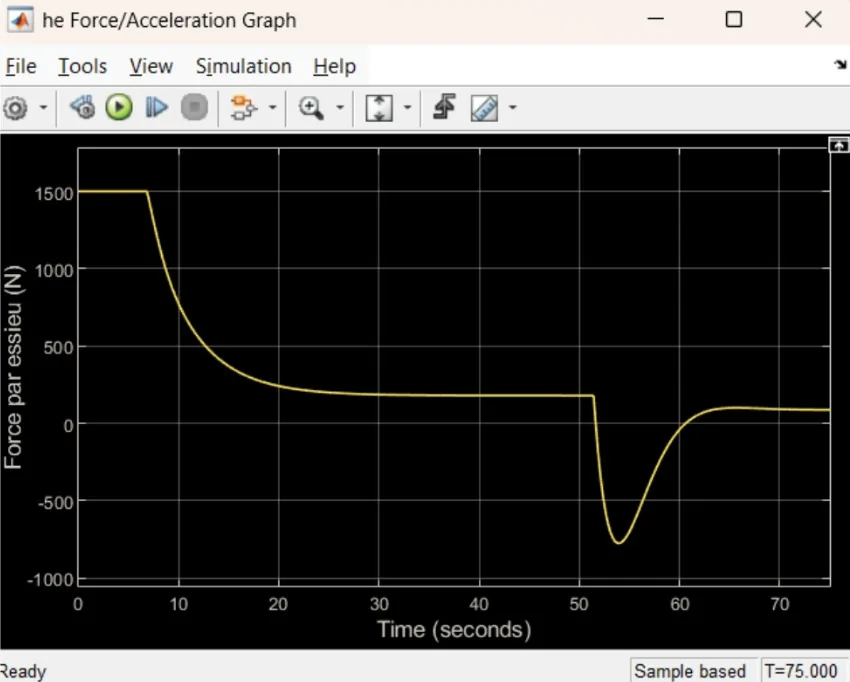Click the dock arrow at menu bar's right end
The width and height of the screenshot is (850, 682).
click(x=840, y=65)
